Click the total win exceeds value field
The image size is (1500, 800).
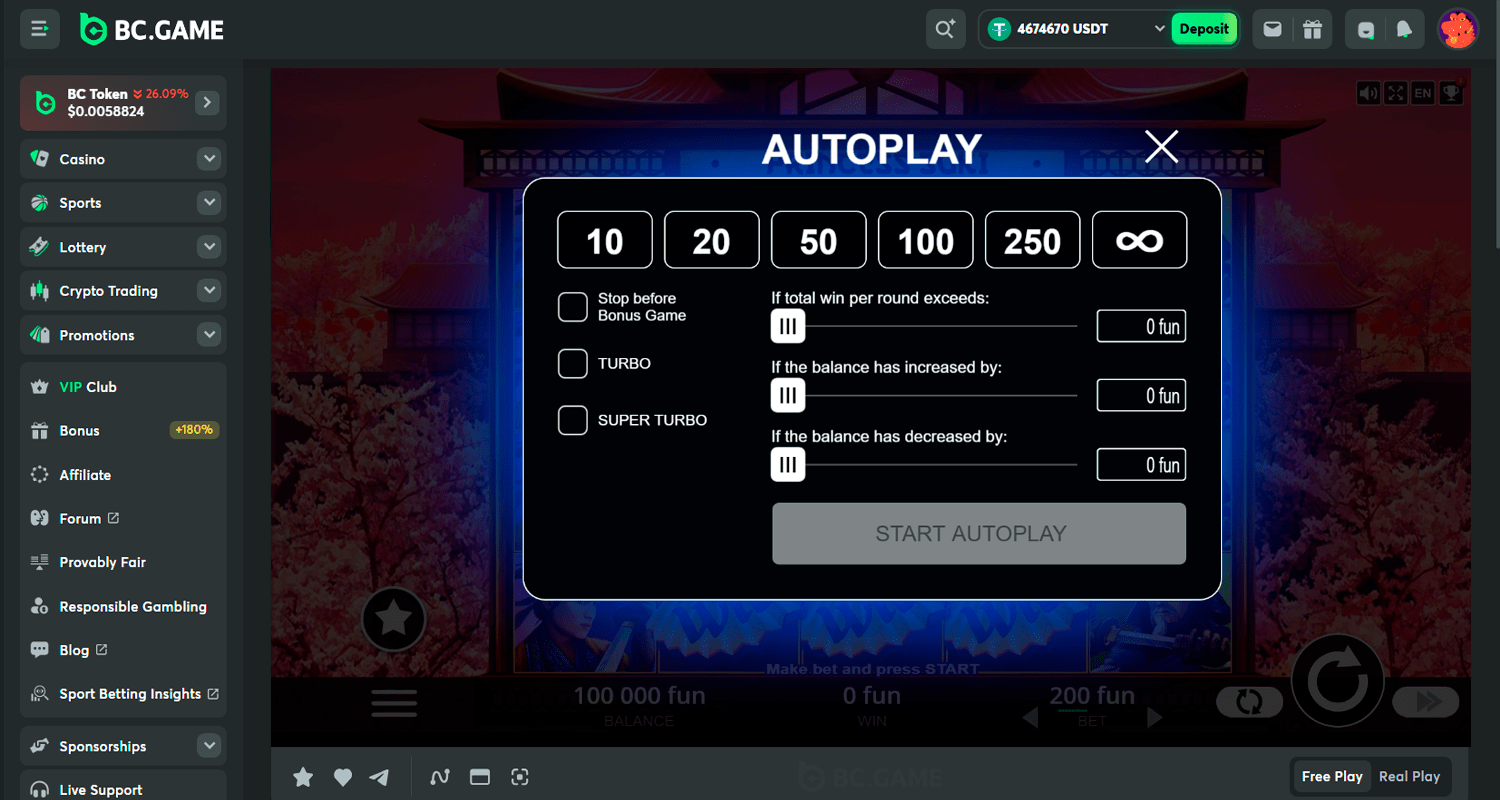point(1141,326)
